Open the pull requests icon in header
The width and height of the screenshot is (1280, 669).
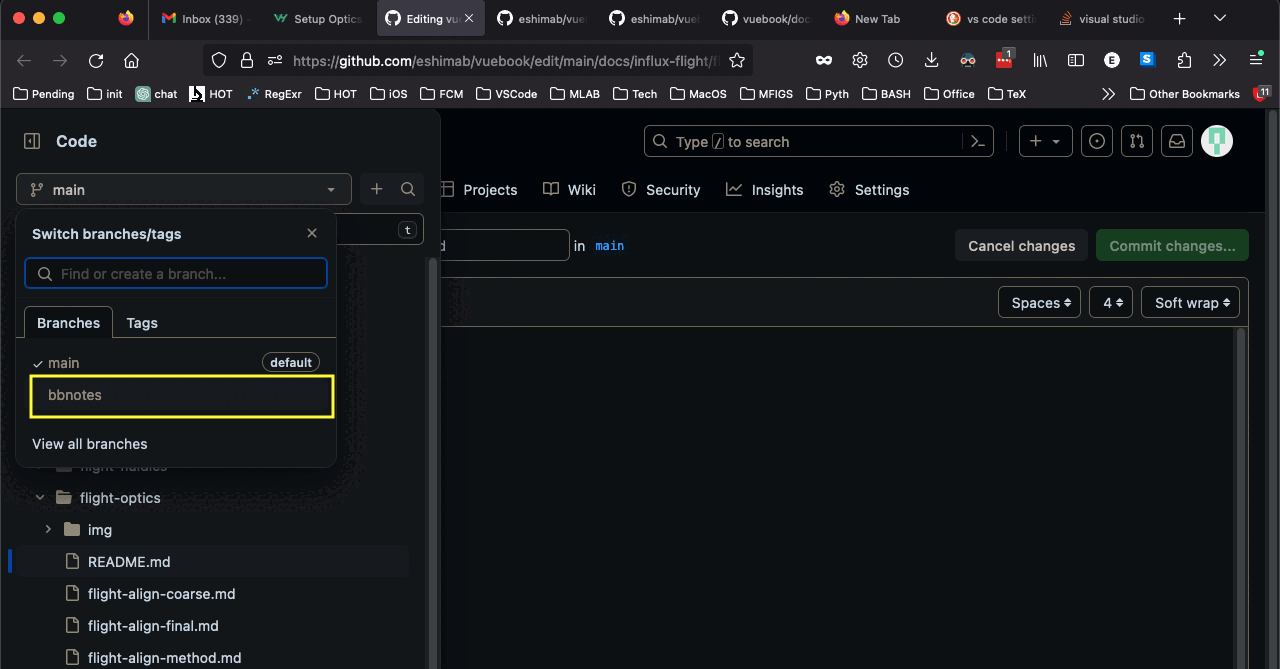pos(1137,142)
